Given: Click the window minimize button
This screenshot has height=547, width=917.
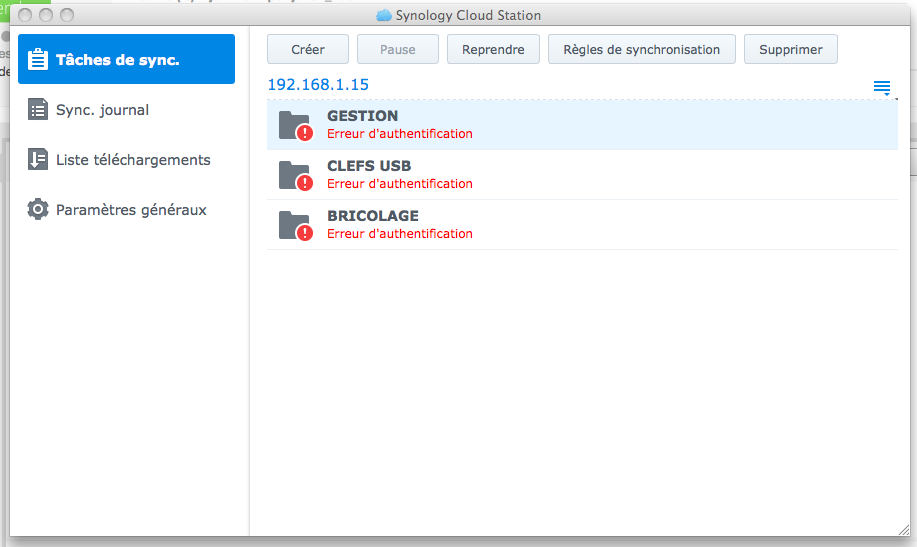Looking at the screenshot, I should point(46,15).
